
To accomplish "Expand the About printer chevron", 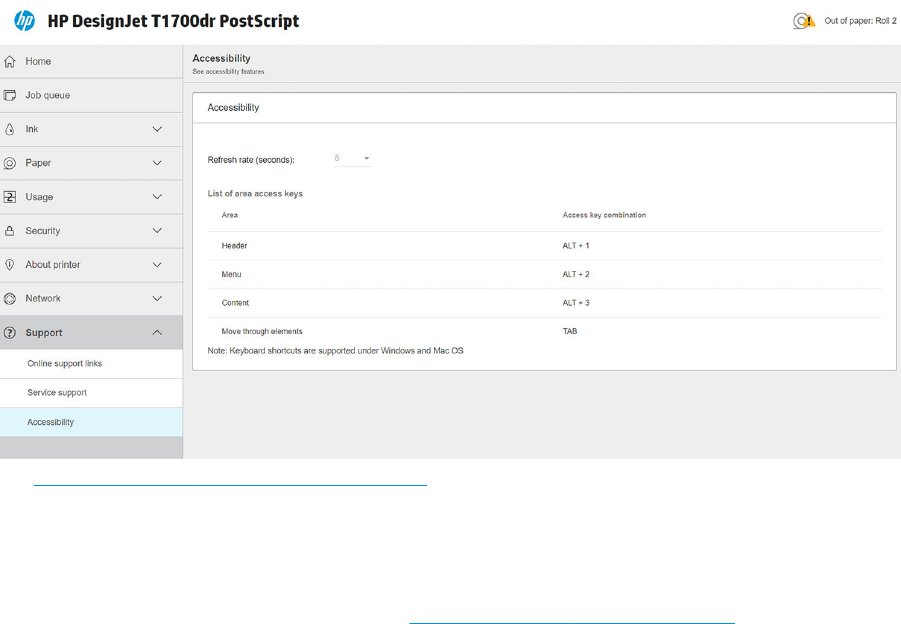I will click(157, 265).
